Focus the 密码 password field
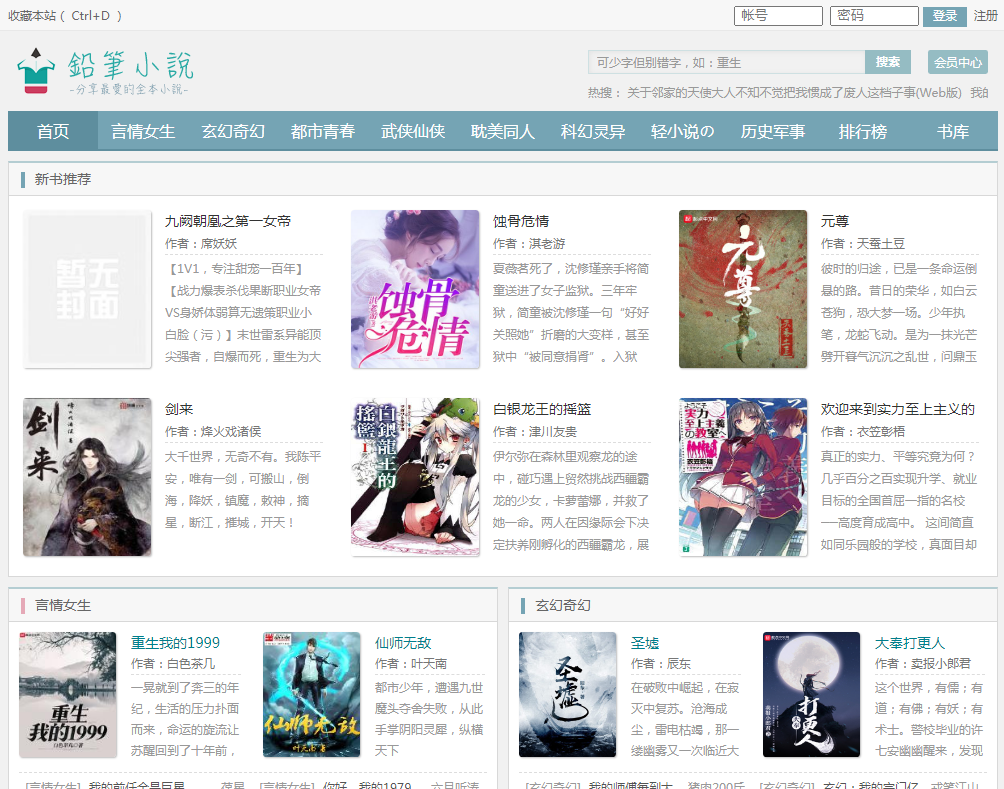 (x=873, y=16)
